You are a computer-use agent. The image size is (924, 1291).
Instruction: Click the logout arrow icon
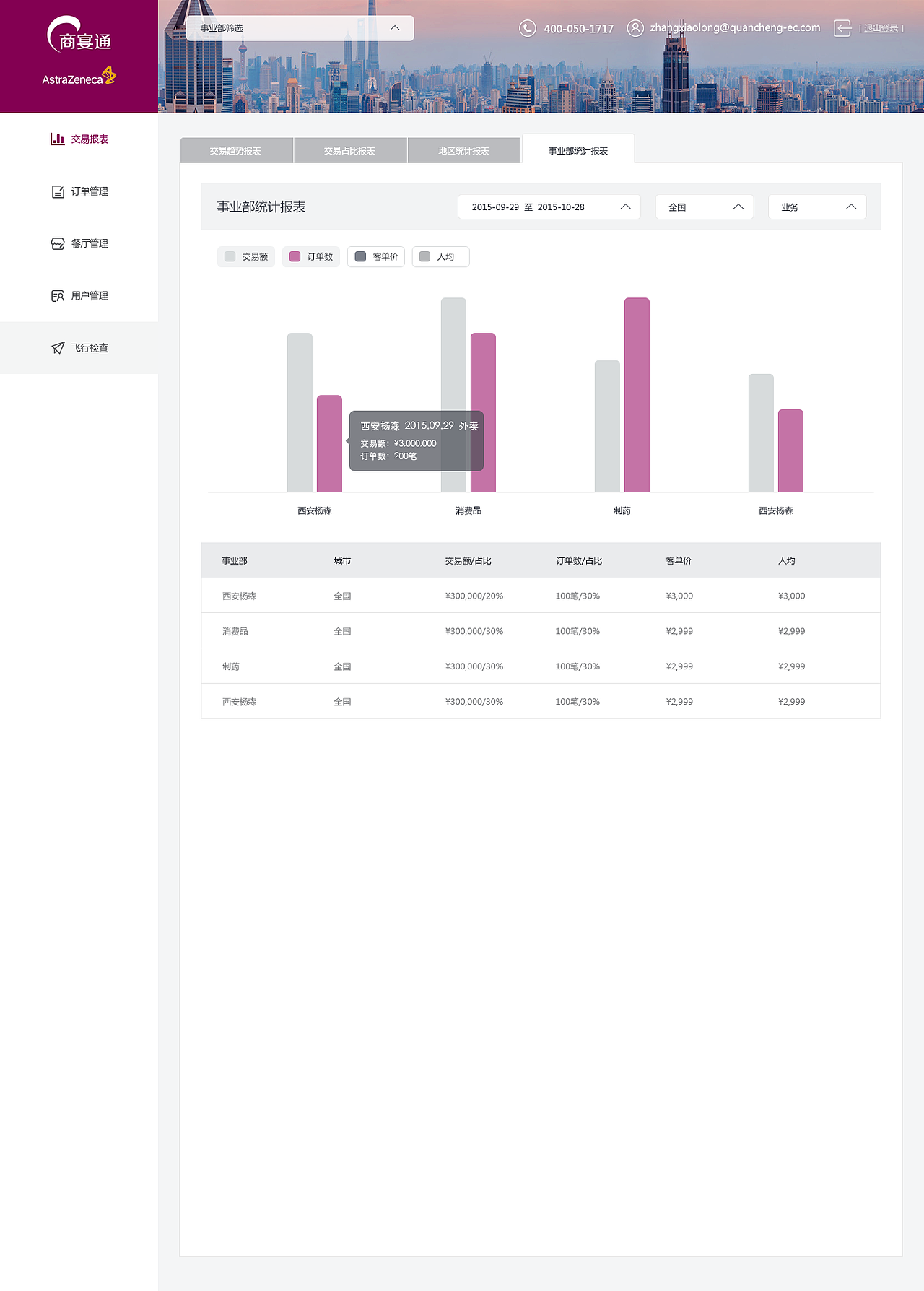tap(842, 28)
